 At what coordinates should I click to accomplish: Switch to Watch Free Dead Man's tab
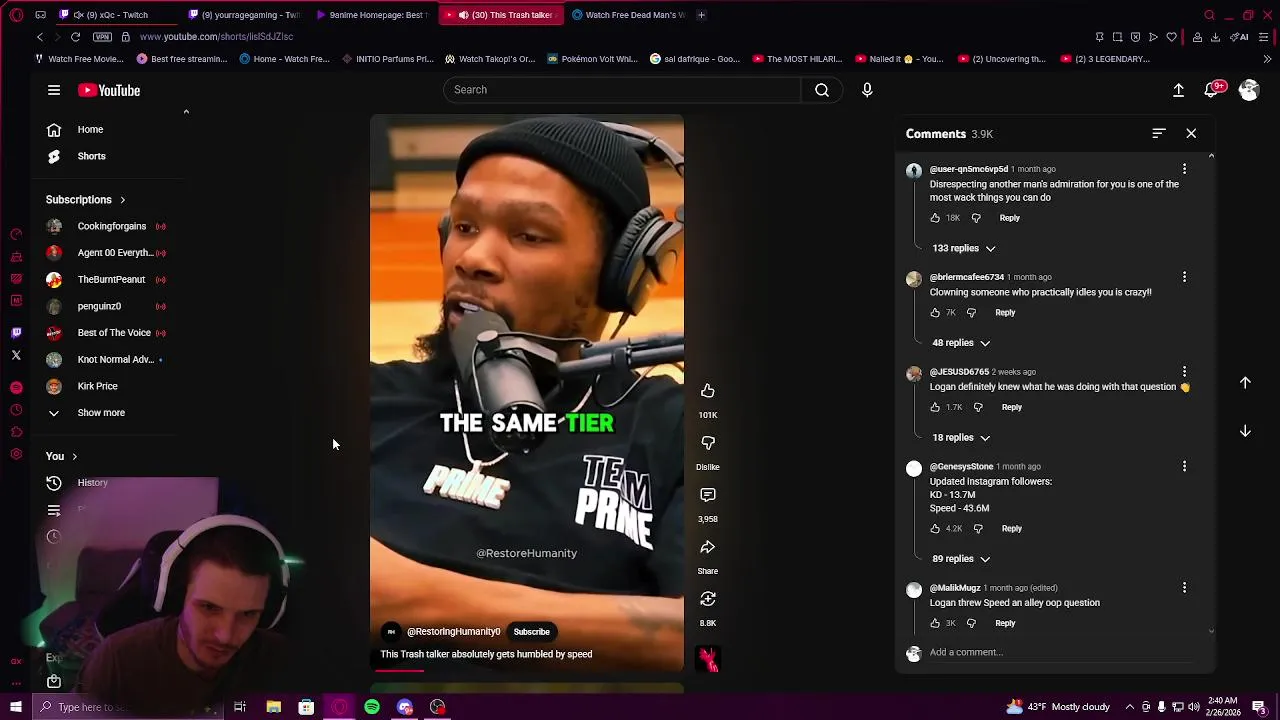[628, 15]
